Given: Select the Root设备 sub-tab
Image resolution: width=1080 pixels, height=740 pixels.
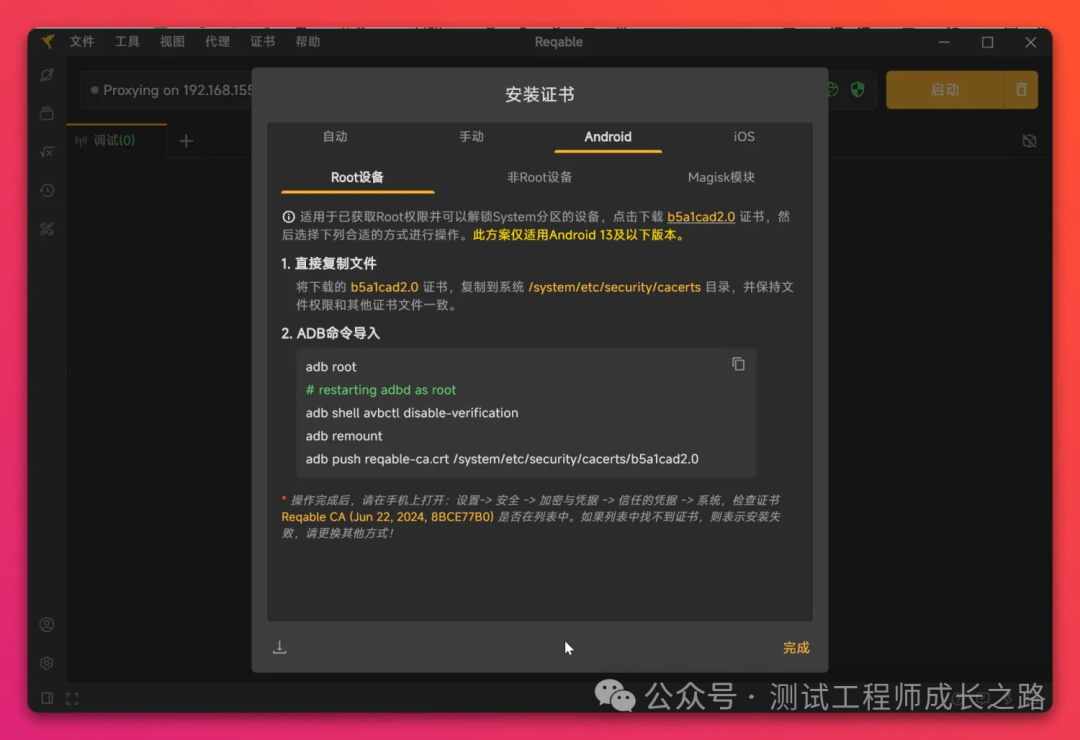Looking at the screenshot, I should (x=357, y=177).
